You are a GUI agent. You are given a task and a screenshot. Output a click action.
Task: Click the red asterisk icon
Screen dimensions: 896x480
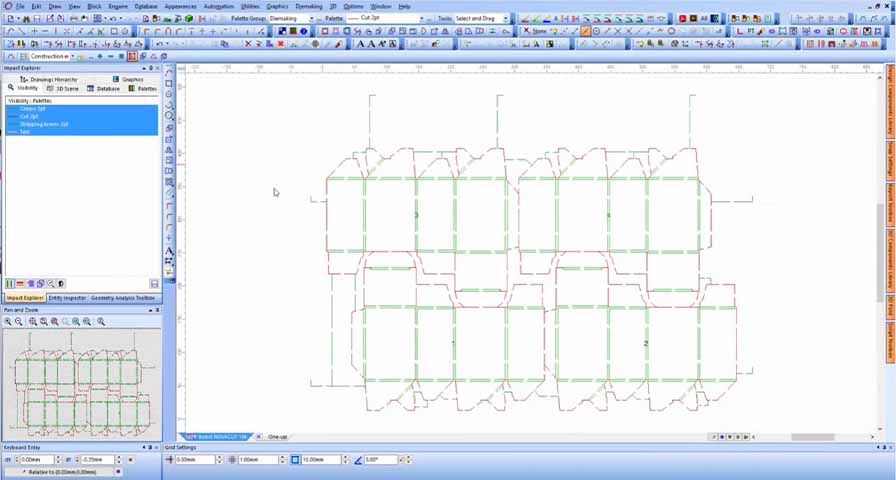pos(281,43)
